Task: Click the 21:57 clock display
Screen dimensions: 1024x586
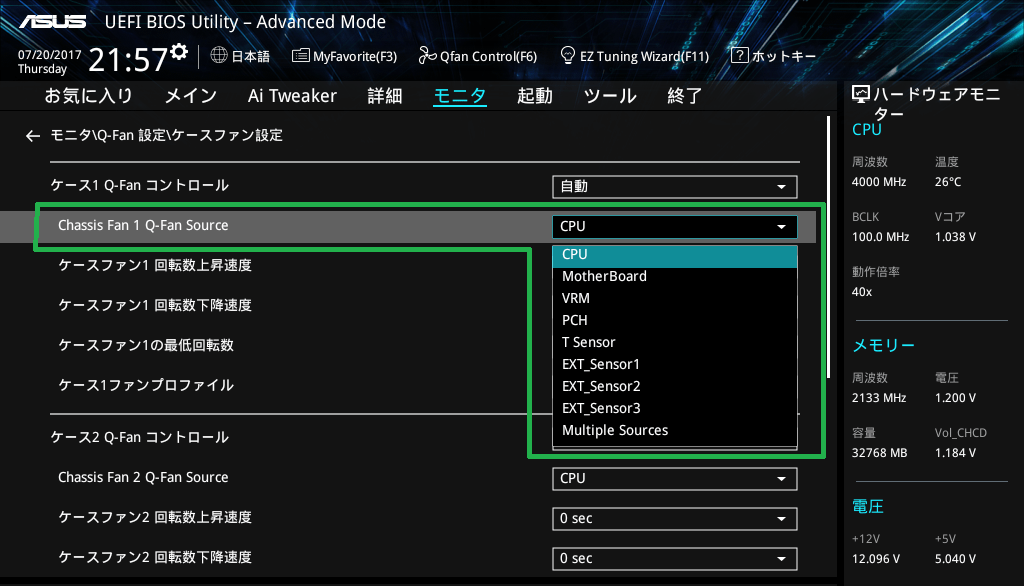Action: (x=128, y=59)
